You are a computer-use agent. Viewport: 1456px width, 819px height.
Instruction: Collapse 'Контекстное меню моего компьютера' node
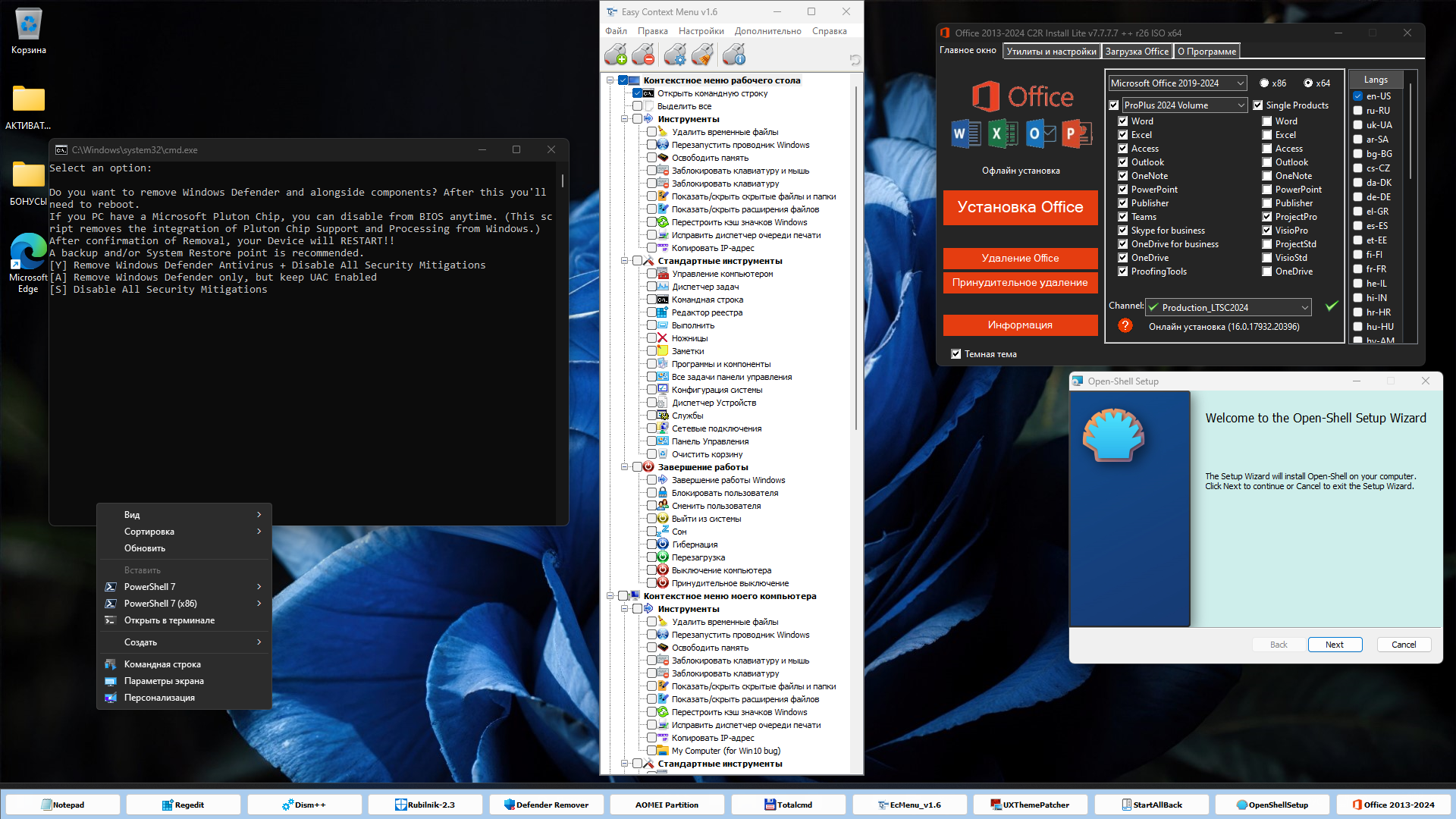click(x=610, y=596)
